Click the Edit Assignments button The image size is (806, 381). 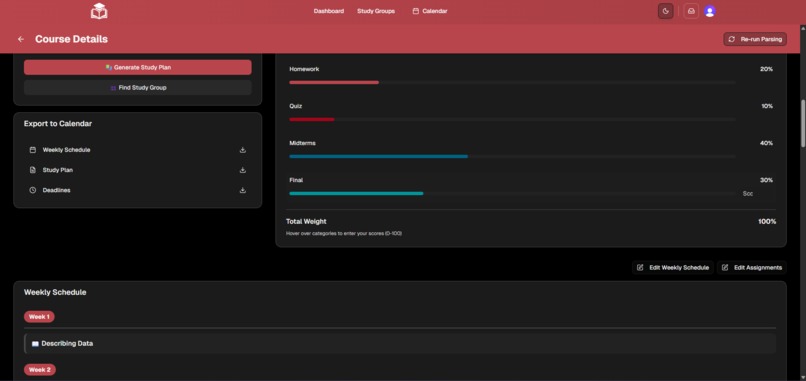(752, 267)
